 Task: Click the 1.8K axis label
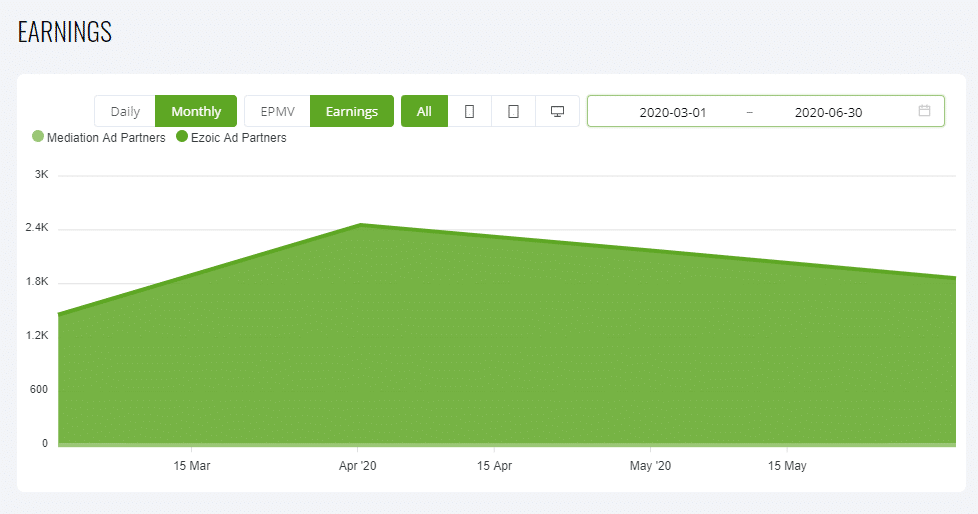coord(37,281)
